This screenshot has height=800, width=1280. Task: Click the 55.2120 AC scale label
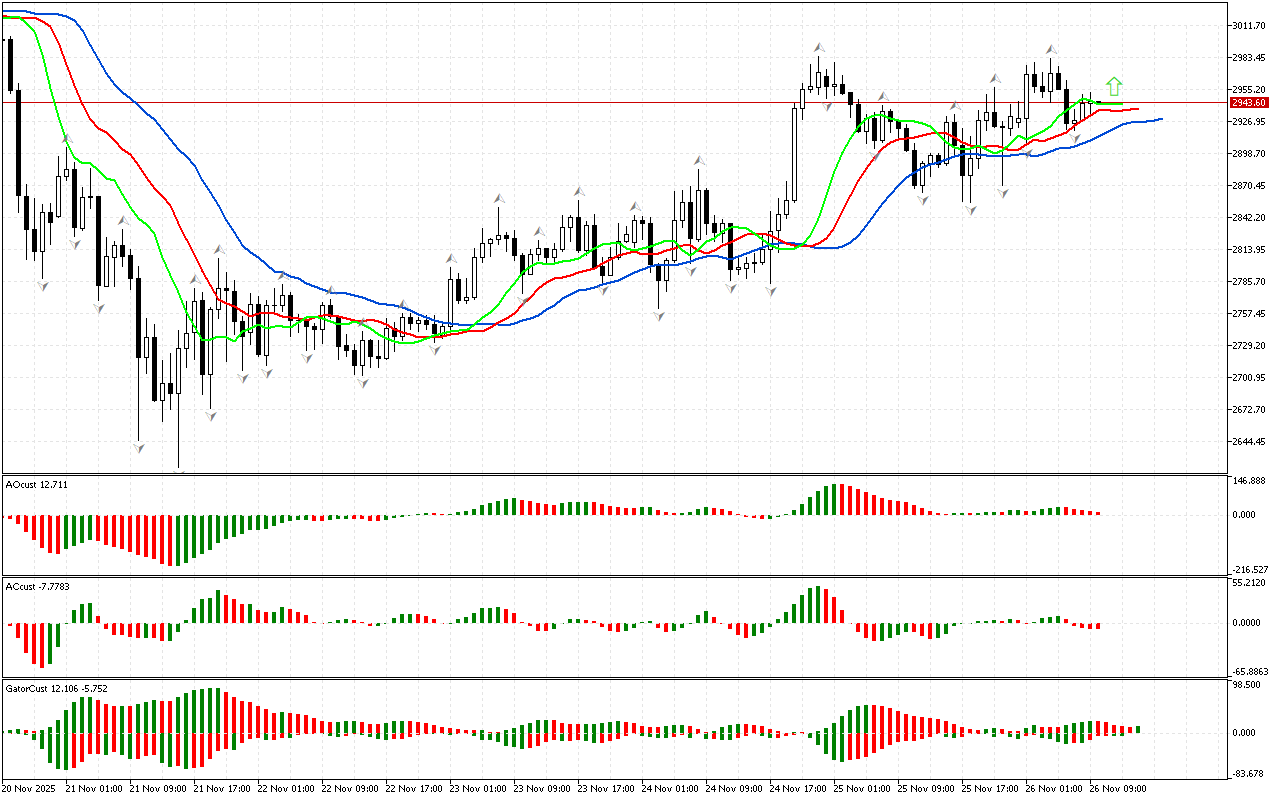tap(1250, 583)
